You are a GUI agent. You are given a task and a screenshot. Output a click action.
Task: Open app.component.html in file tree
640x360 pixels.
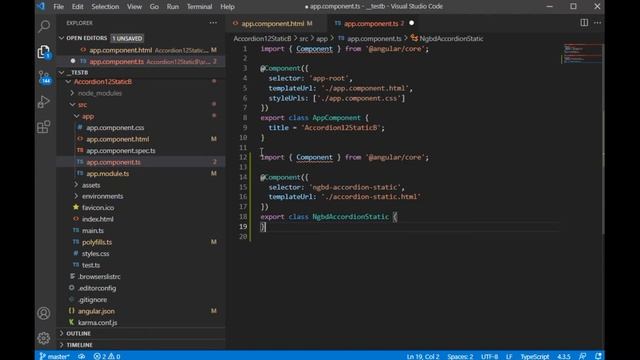(118, 139)
